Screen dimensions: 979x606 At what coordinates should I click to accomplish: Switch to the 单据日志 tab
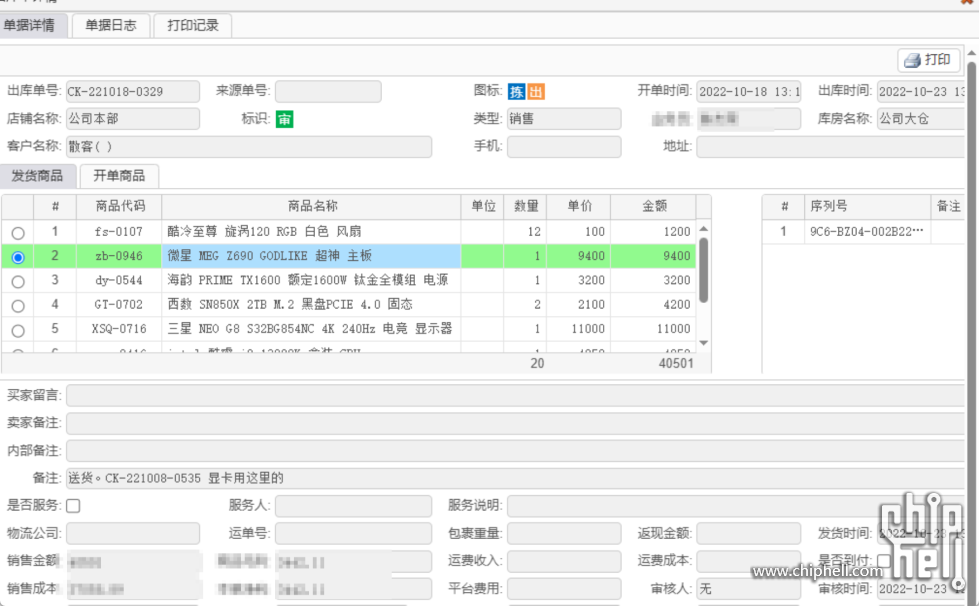pos(110,25)
